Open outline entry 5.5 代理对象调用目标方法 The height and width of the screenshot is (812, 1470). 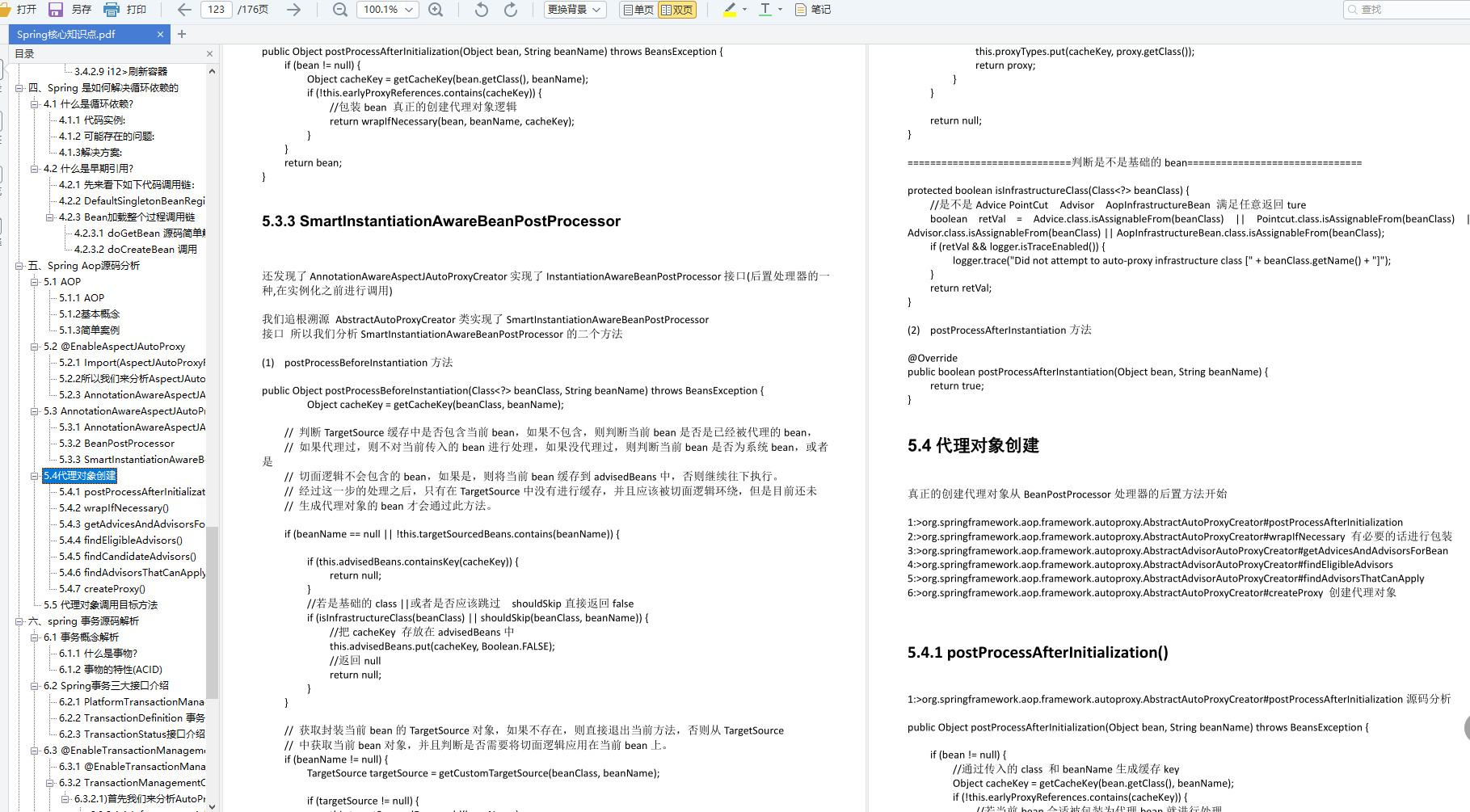(101, 605)
